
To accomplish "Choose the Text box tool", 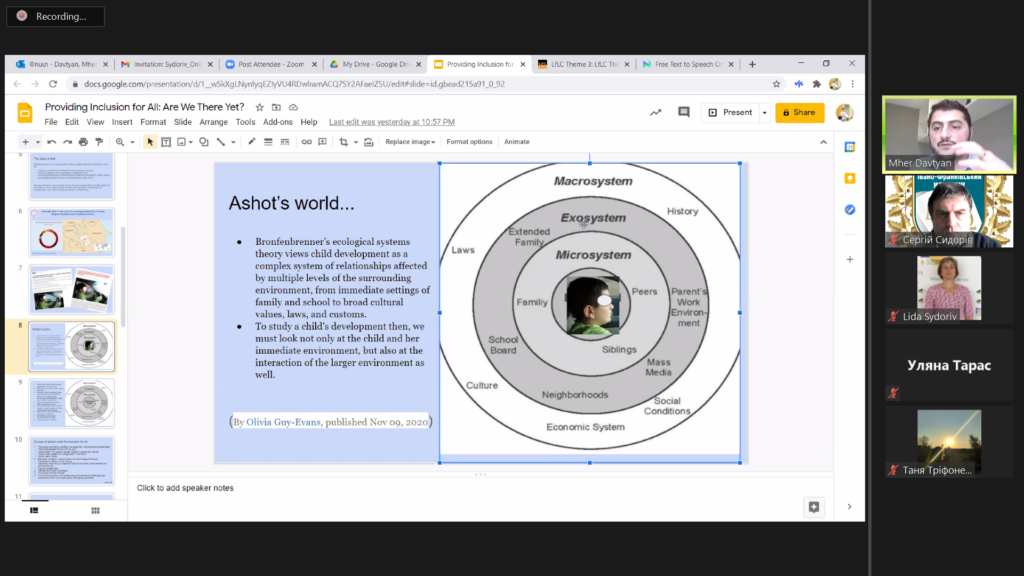I will coord(166,142).
